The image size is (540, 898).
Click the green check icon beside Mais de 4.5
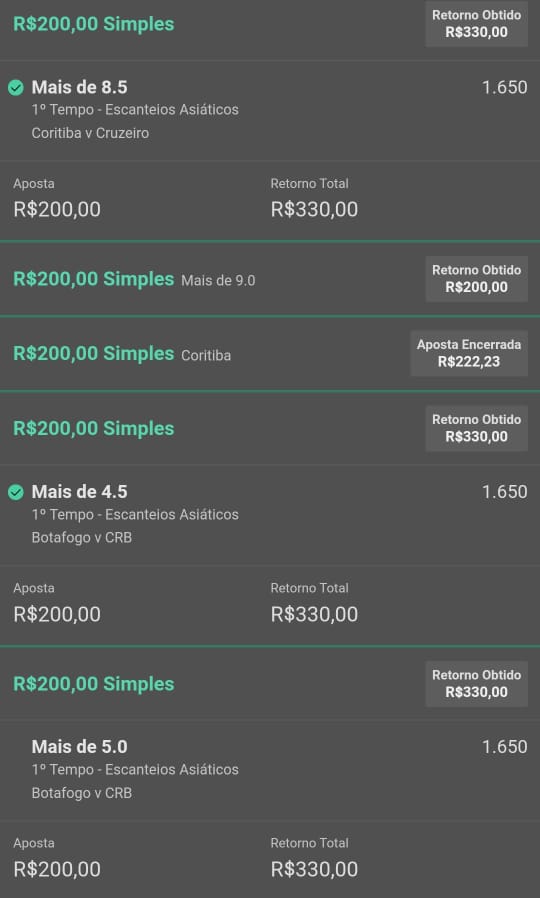16,492
